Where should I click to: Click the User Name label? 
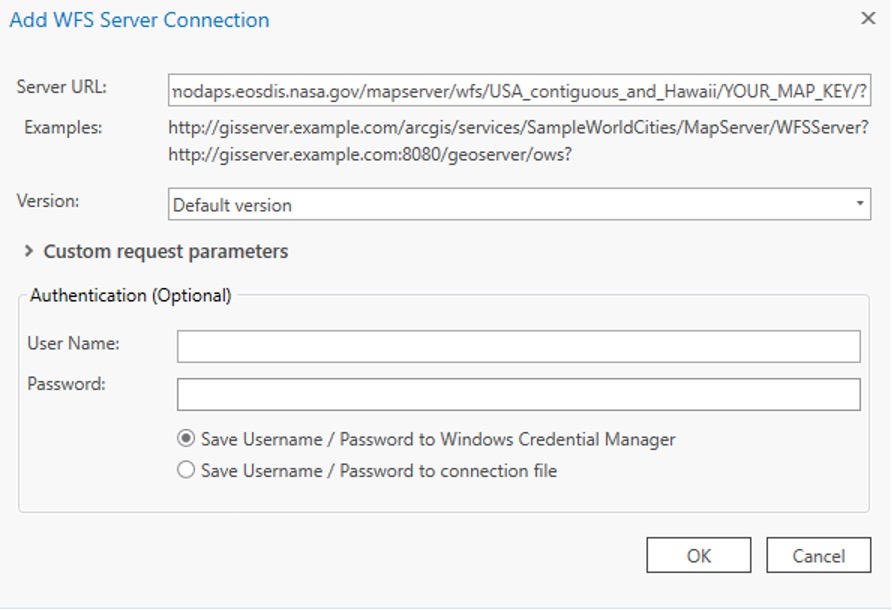73,343
